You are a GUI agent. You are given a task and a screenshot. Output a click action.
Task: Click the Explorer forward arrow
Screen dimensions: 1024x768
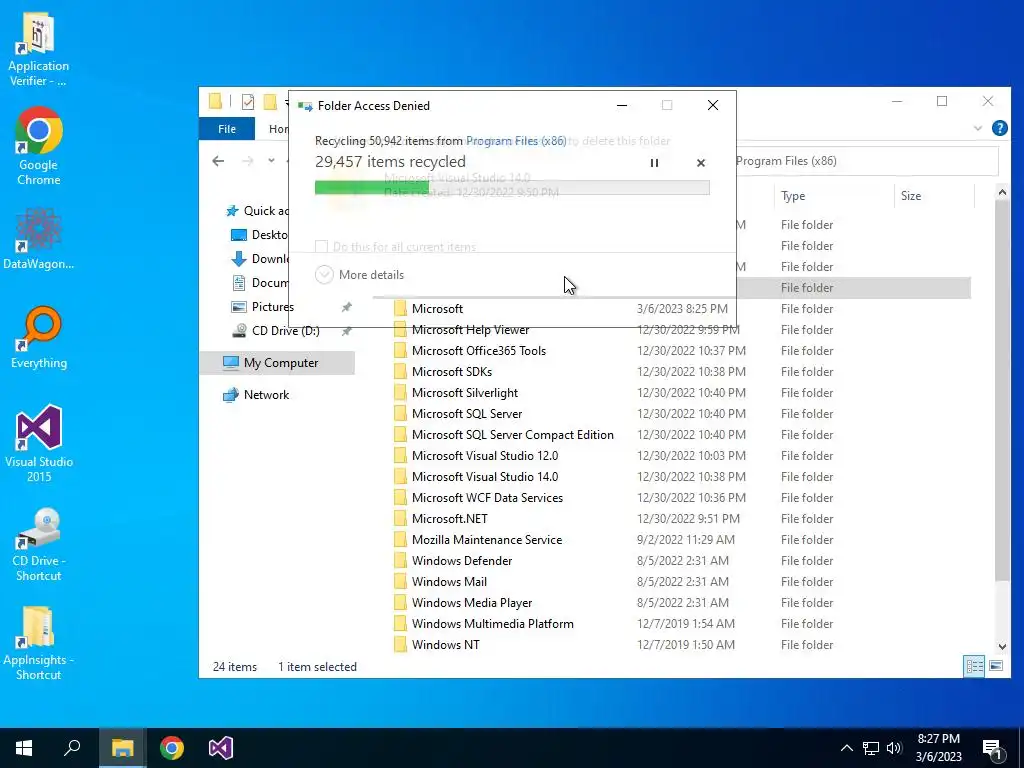click(x=248, y=161)
